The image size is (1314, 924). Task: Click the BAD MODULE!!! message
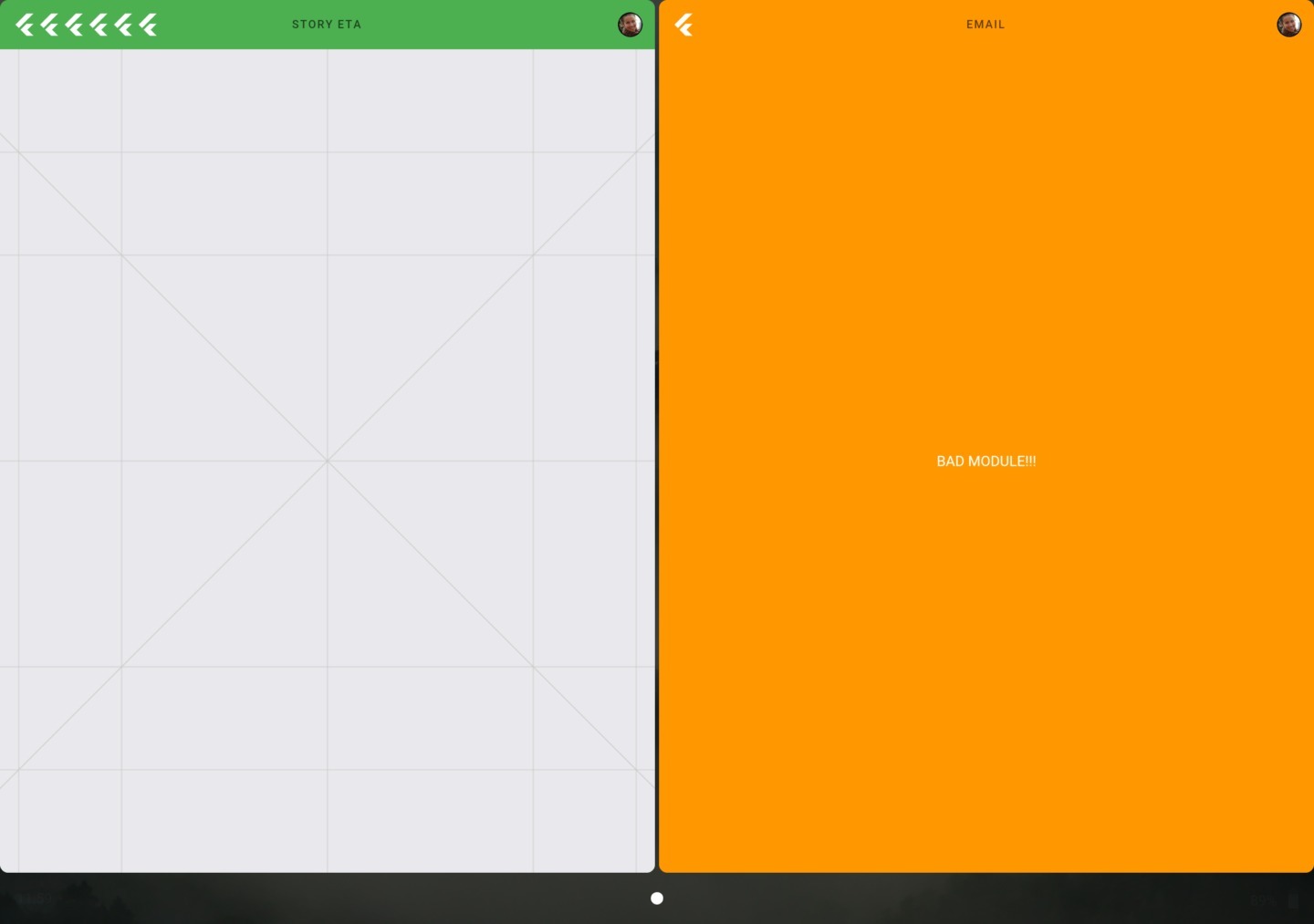[x=985, y=462]
